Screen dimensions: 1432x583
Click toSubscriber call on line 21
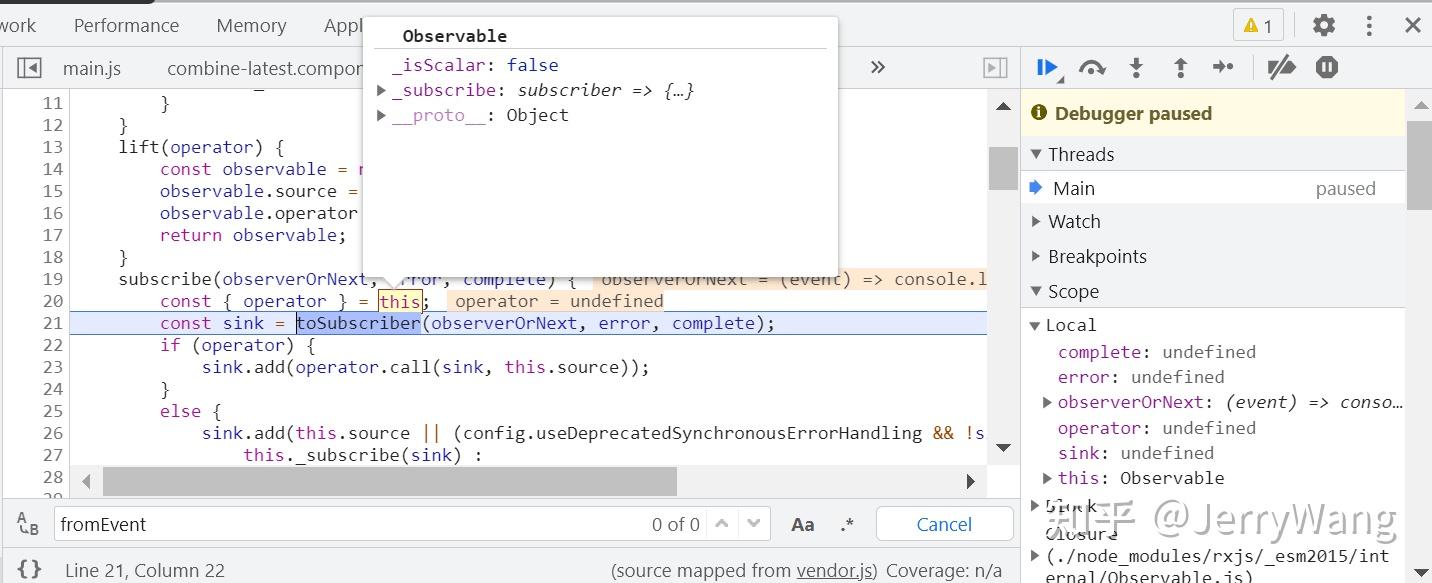tap(358, 323)
